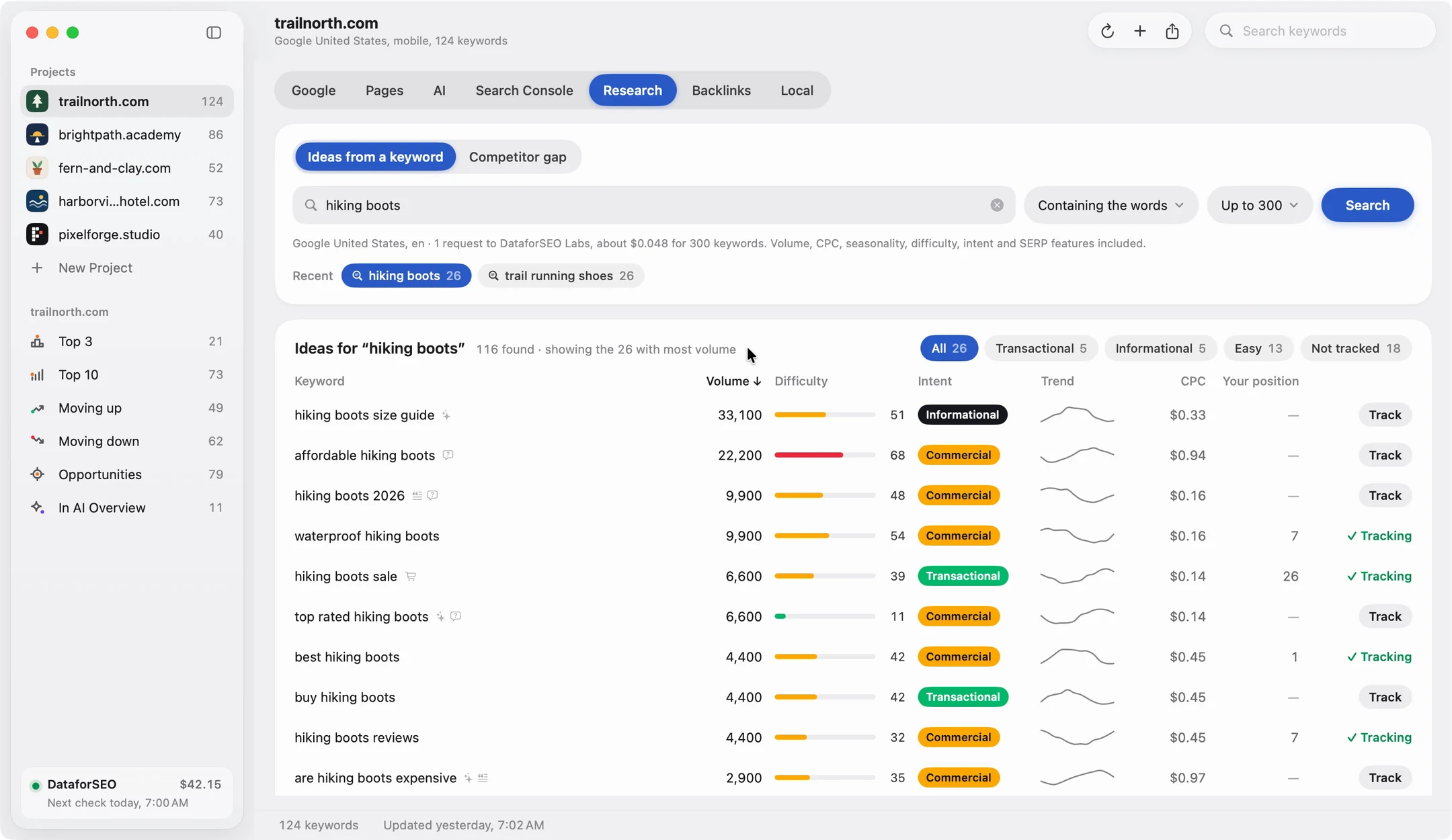Open the Opportunities target icon
The image size is (1452, 840).
(37, 474)
